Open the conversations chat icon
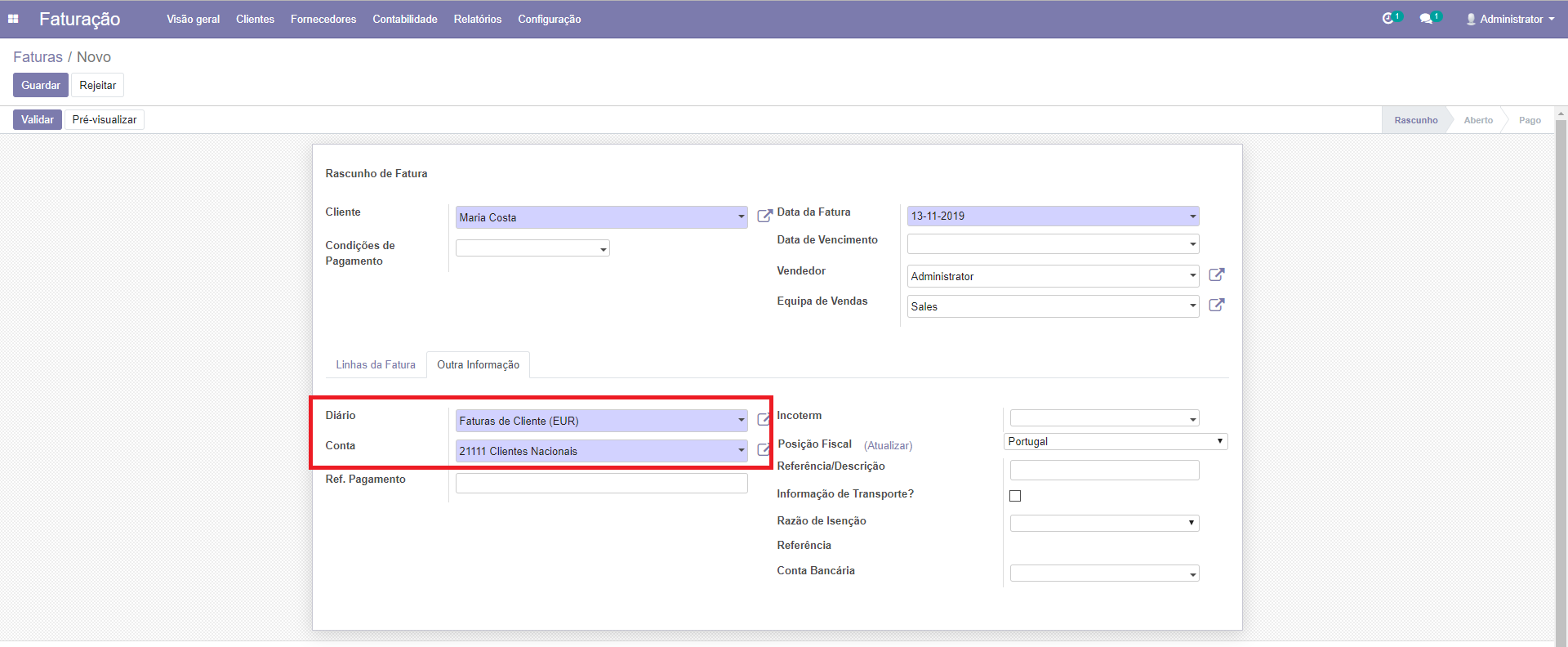1568x647 pixels. pos(1427,19)
